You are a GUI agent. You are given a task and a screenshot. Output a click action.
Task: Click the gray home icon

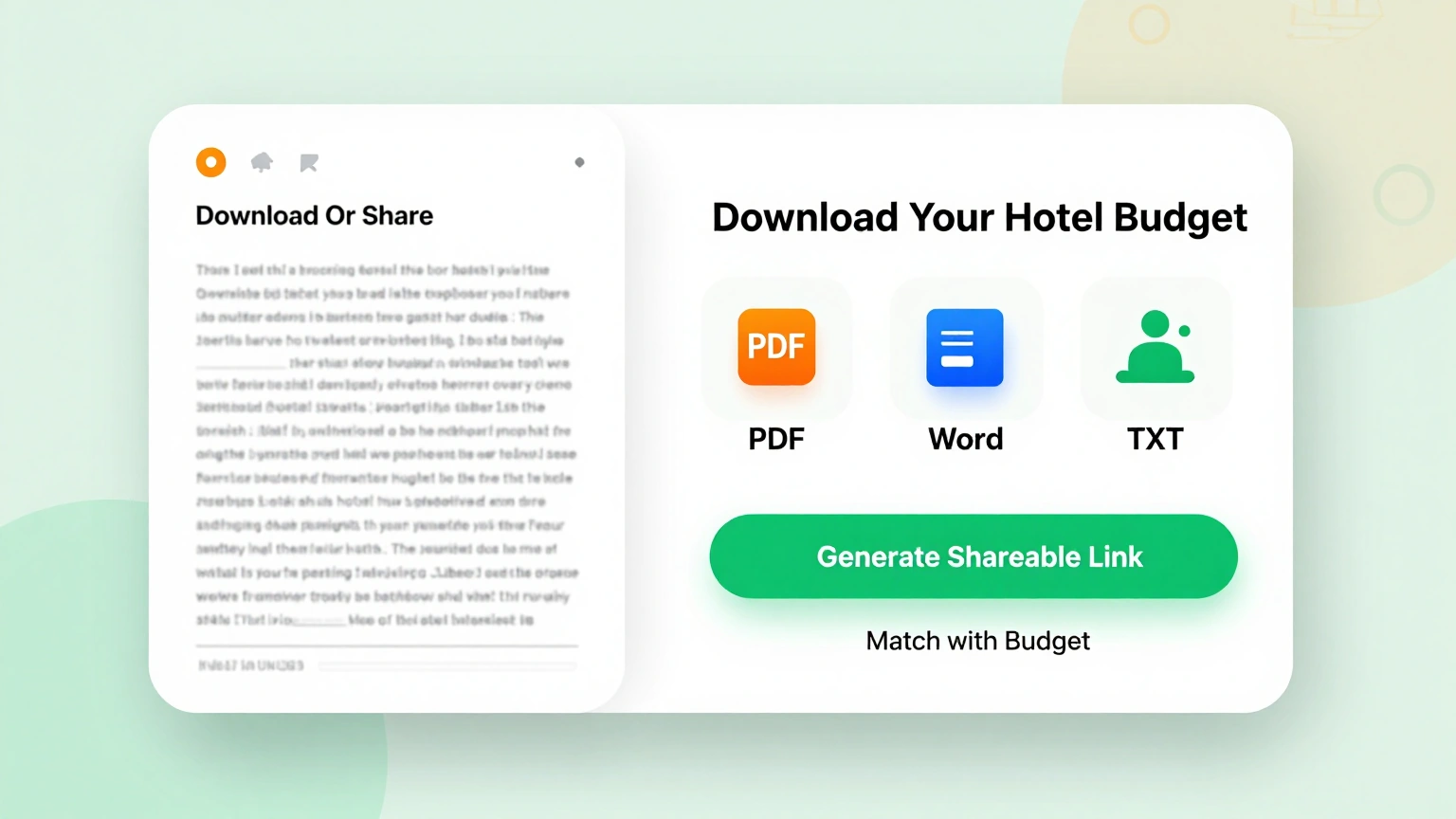262,162
